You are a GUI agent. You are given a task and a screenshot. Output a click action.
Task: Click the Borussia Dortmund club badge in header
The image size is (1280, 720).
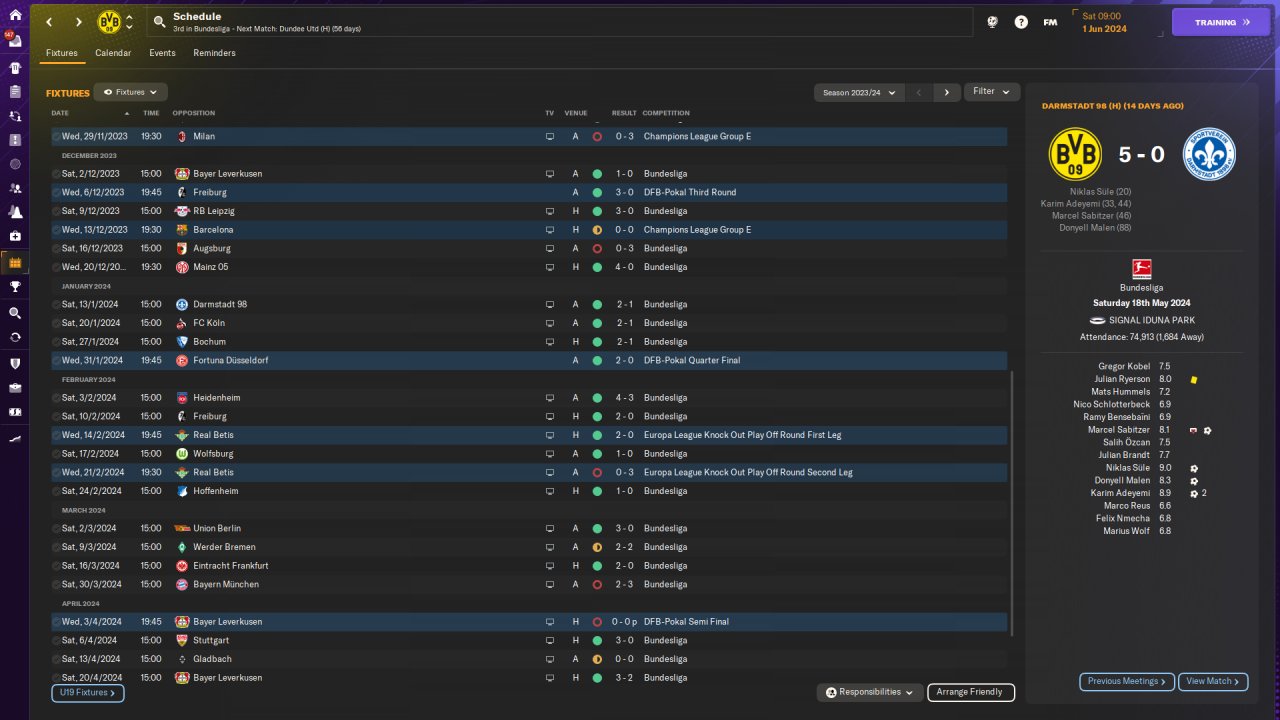(x=109, y=22)
